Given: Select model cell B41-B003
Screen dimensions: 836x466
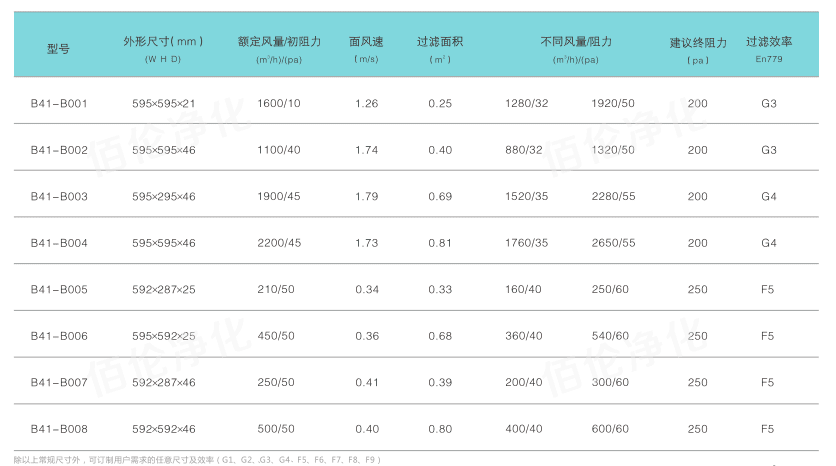Looking at the screenshot, I should [x=59, y=196].
